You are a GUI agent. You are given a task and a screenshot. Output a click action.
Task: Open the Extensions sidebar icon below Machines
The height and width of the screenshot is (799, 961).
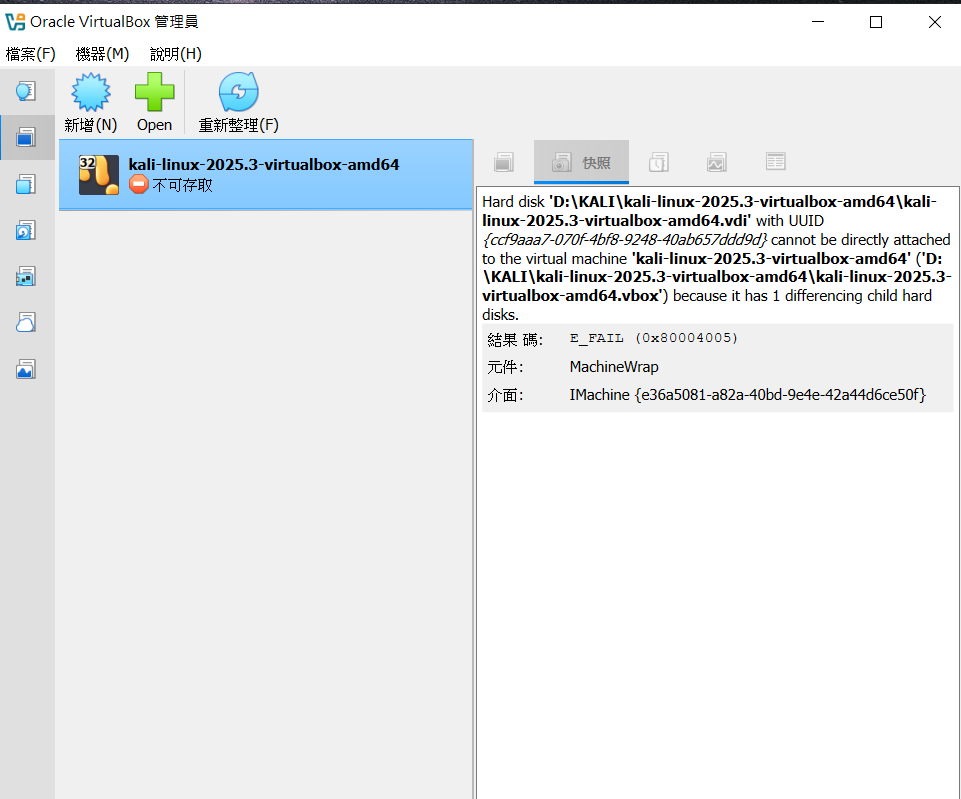[x=26, y=184]
